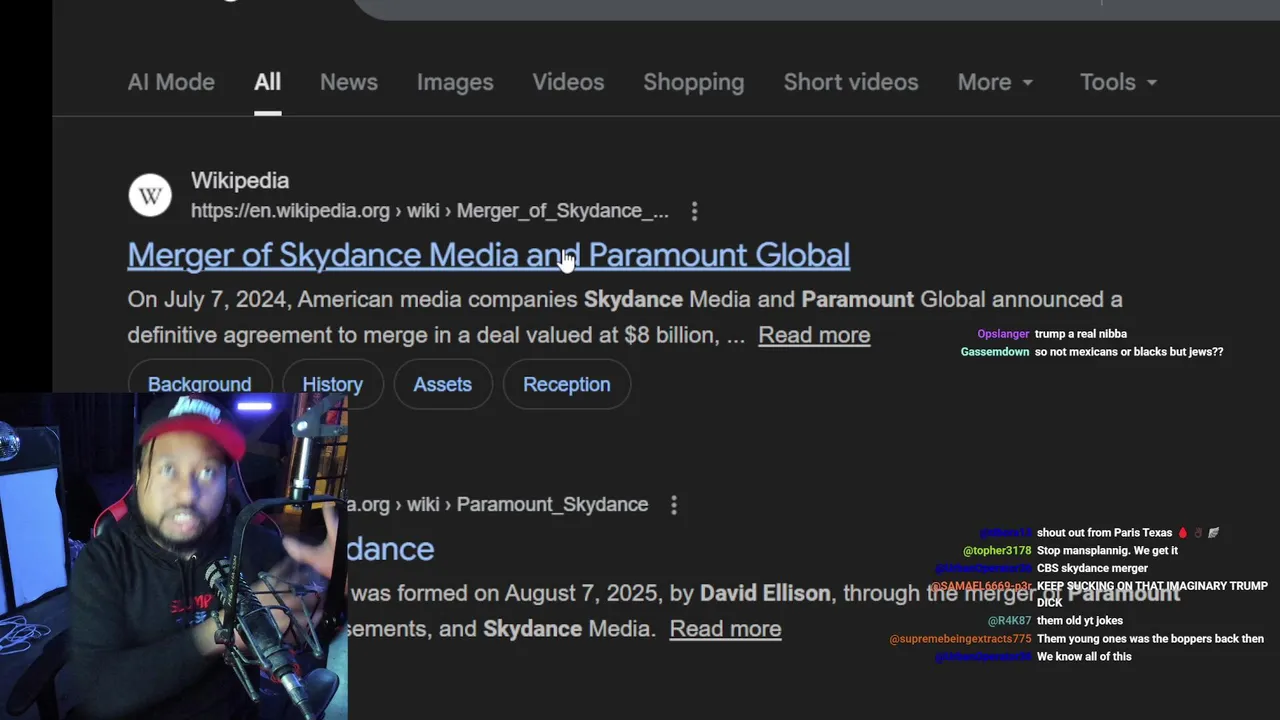
Task: Click the Paramount_Skydance URL breadcrumb
Action: point(498,505)
